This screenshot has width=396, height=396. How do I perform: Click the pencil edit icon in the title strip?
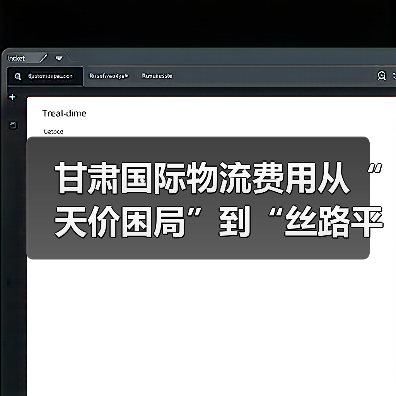[44, 58]
